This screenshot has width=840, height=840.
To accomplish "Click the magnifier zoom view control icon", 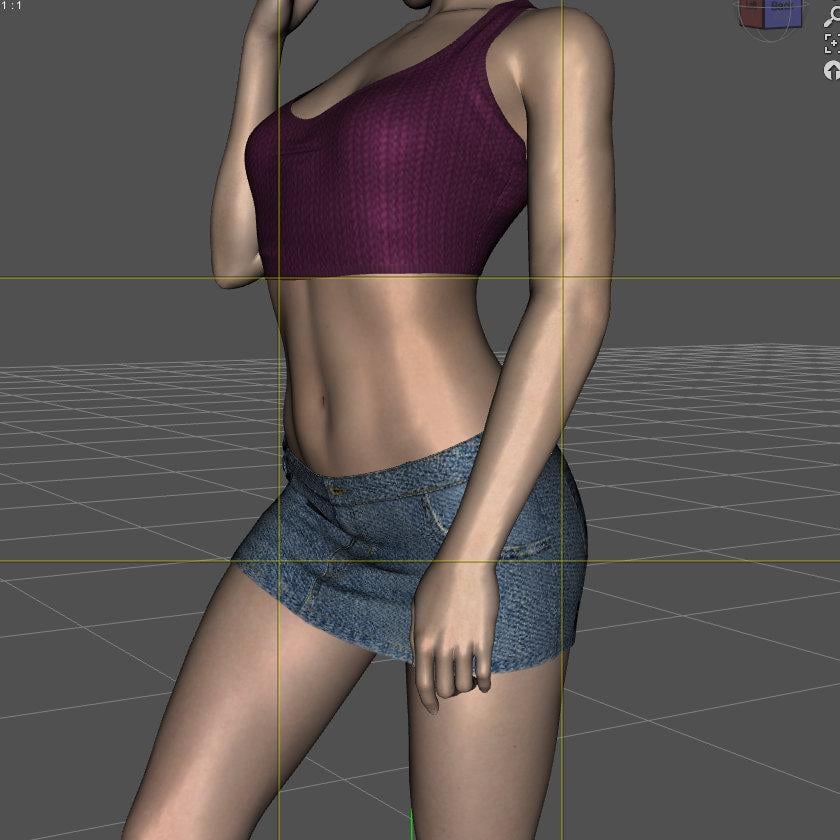I will tap(832, 17).
